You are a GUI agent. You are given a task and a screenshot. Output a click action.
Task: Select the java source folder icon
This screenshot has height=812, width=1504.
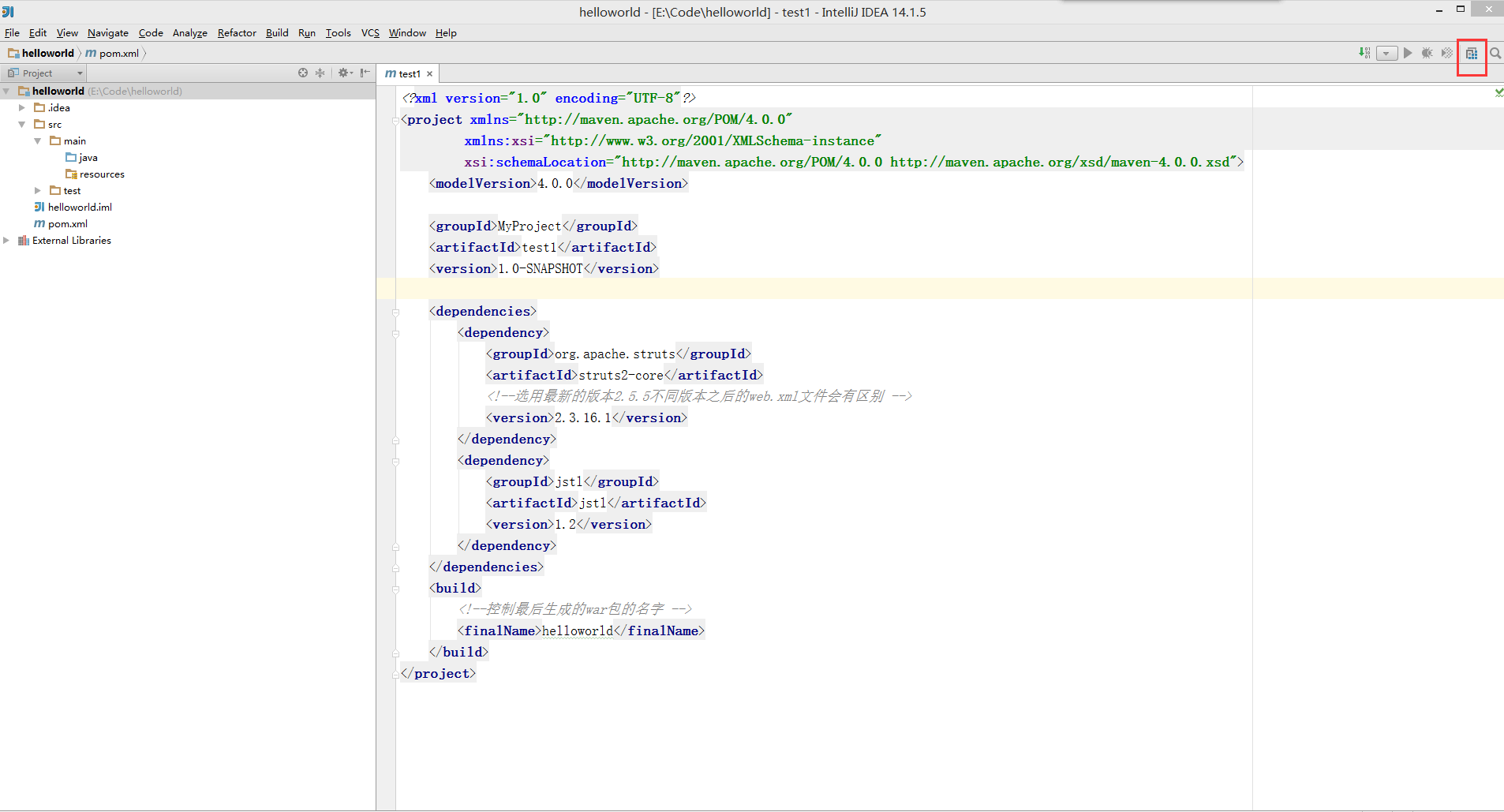pyautogui.click(x=71, y=158)
